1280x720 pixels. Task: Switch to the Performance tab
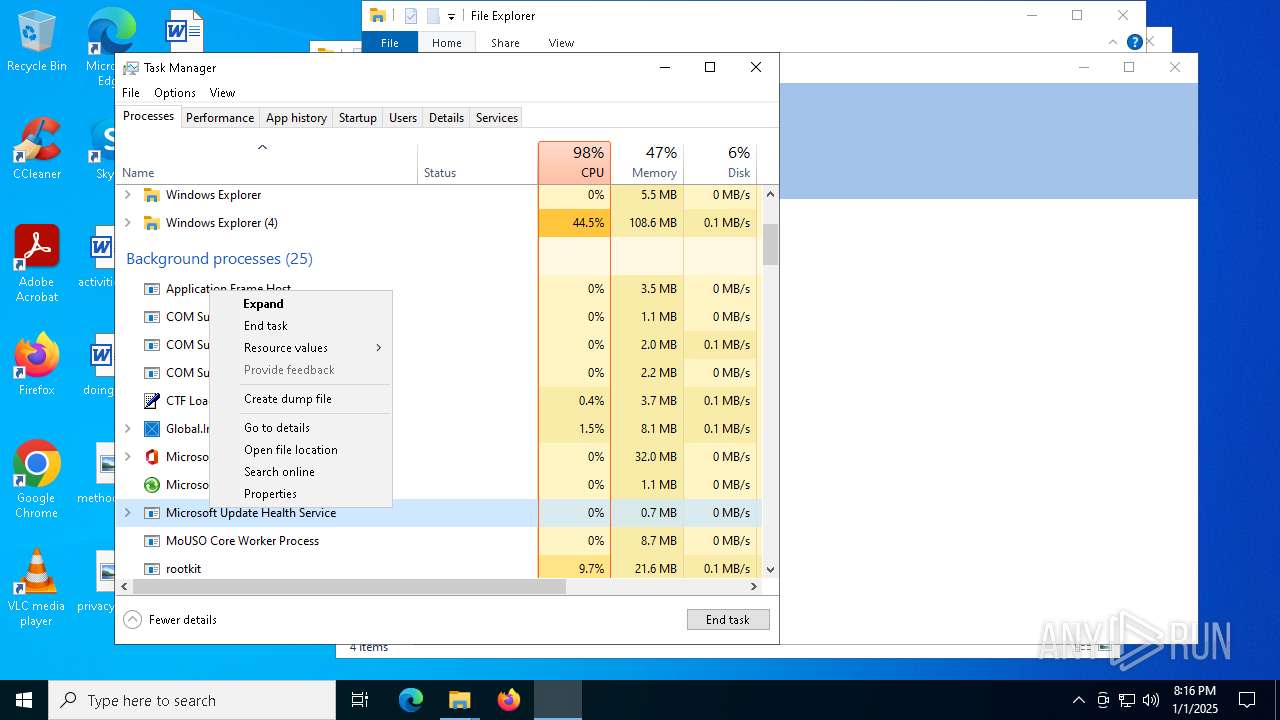(220, 118)
